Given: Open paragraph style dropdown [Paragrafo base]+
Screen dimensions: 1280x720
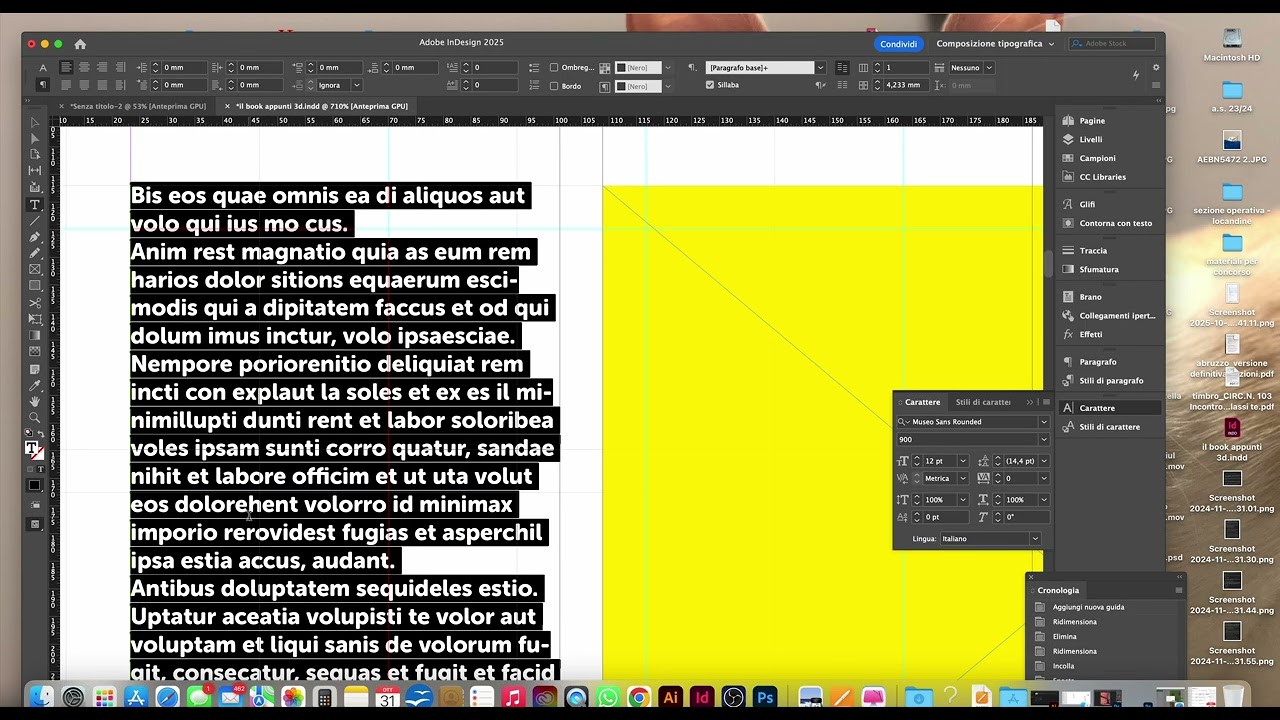Looking at the screenshot, I should (821, 67).
